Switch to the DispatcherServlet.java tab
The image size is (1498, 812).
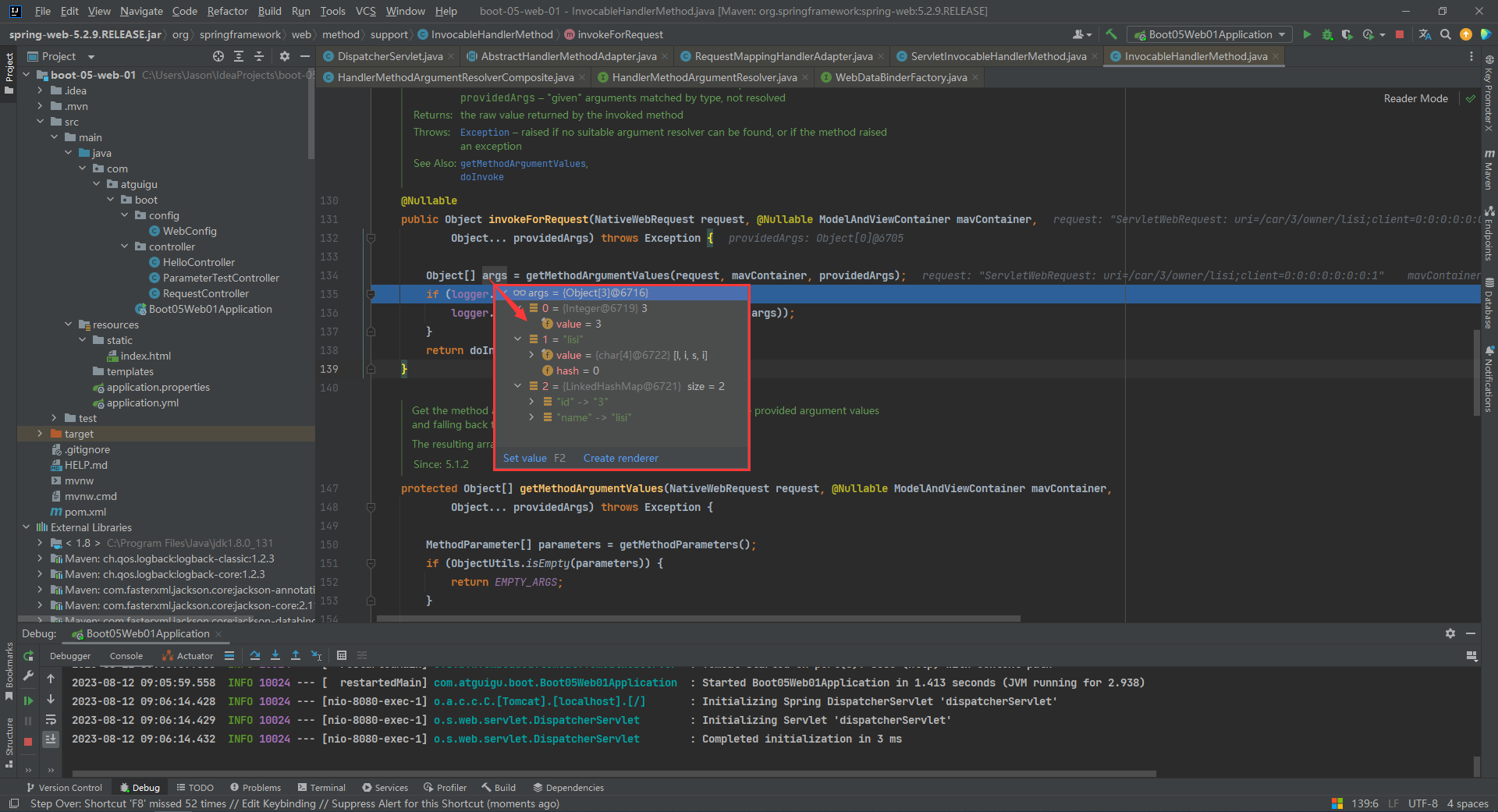[389, 56]
